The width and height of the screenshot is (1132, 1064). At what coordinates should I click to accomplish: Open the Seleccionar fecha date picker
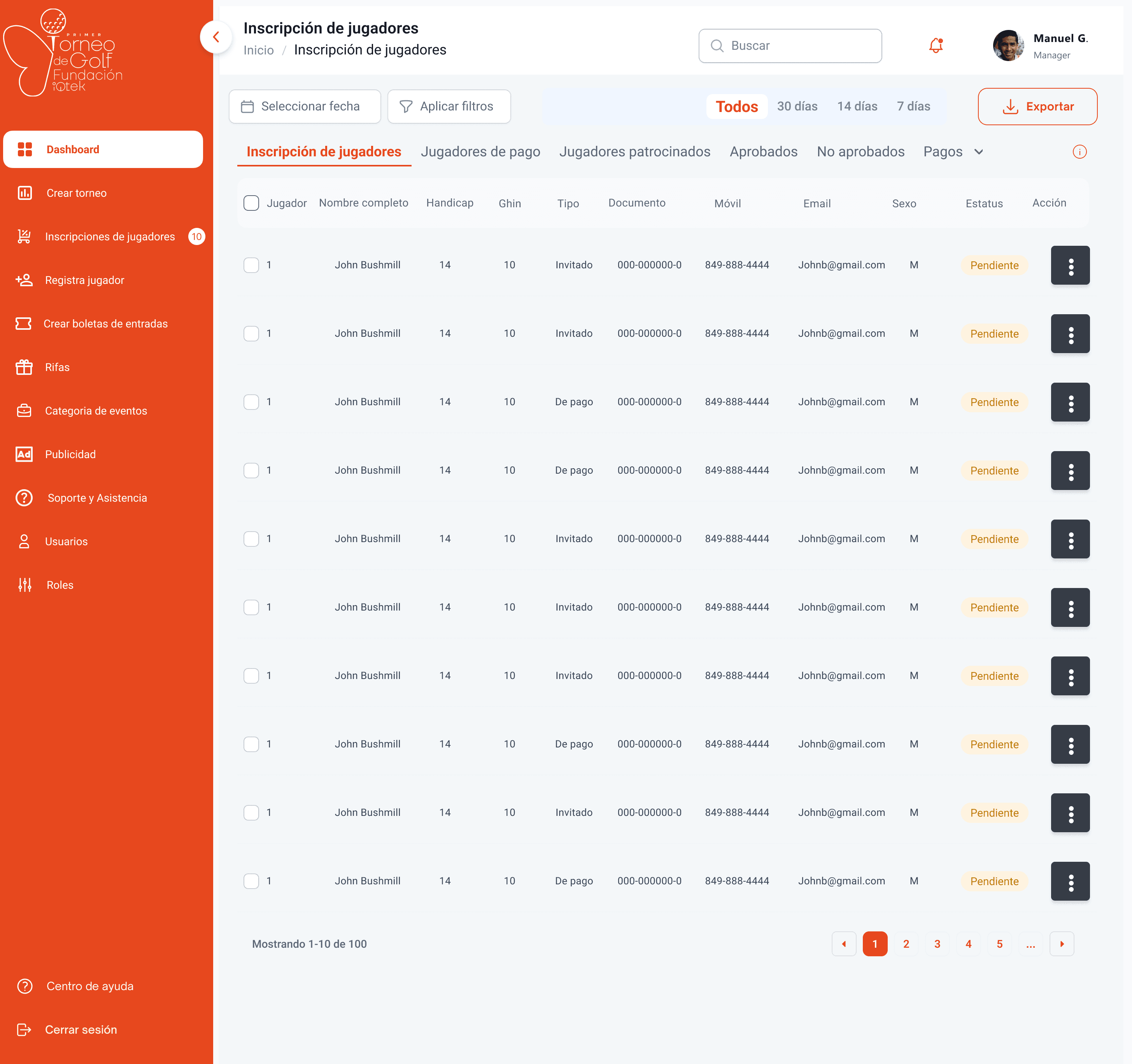[x=305, y=107]
